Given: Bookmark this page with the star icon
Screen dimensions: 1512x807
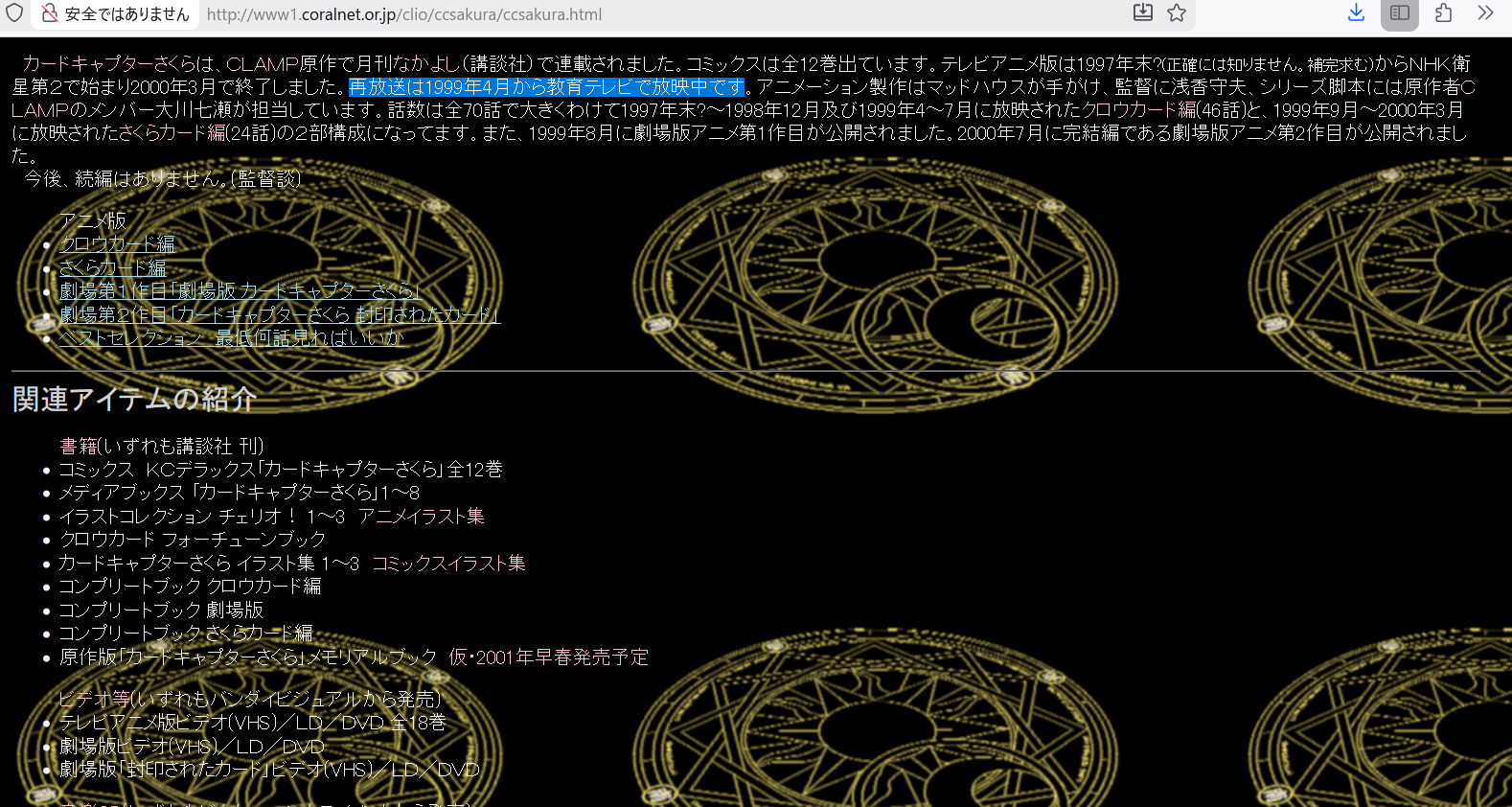Looking at the screenshot, I should pos(1177,12).
